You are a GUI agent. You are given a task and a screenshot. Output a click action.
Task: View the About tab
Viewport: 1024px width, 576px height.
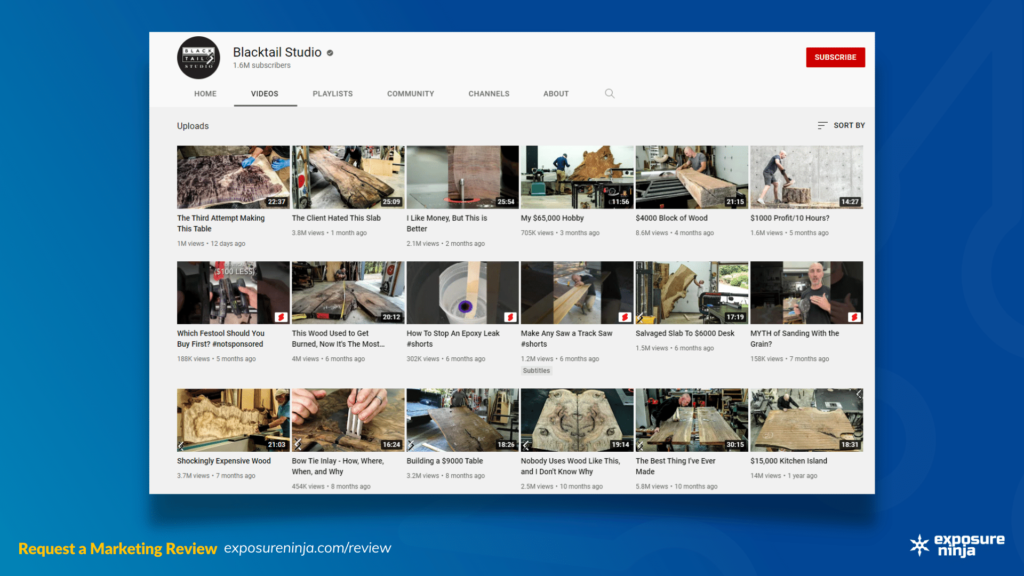point(556,93)
